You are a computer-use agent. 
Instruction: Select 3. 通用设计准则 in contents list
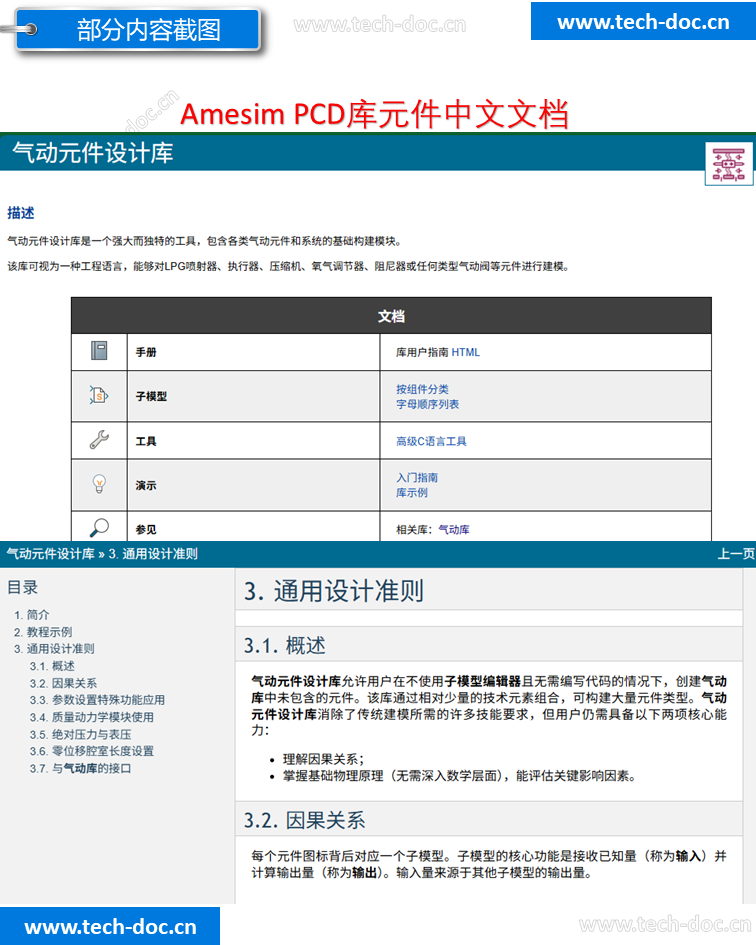54,648
